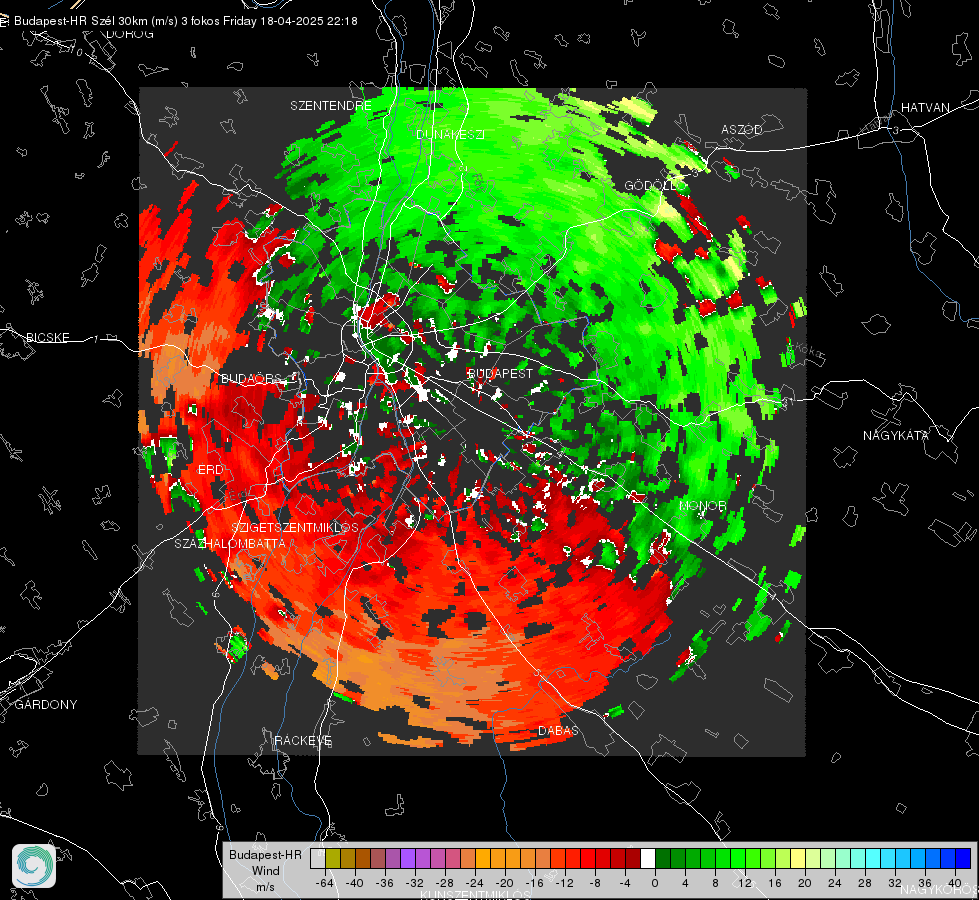
Task: Click the SZENTENDRE city label
Action: pos(331,106)
